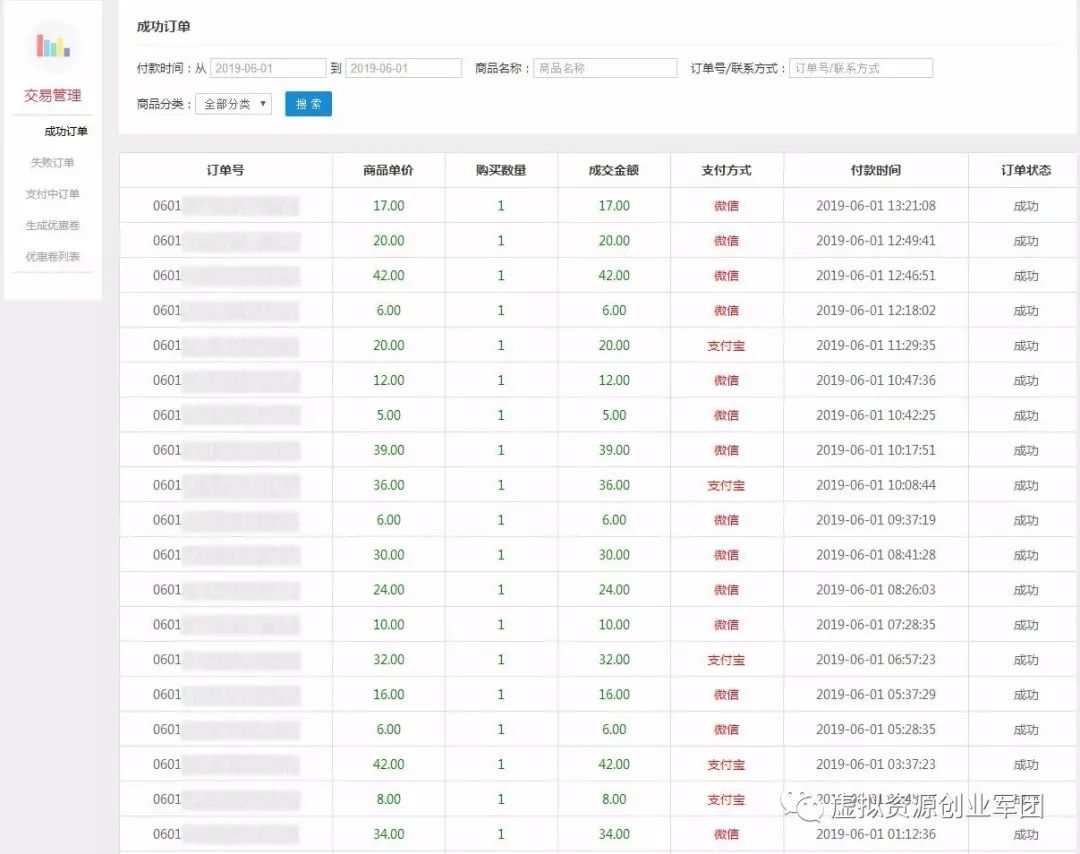Viewport: 1080px width, 854px height.
Task: Select 失败订单 in the sidebar
Action: pos(52,162)
